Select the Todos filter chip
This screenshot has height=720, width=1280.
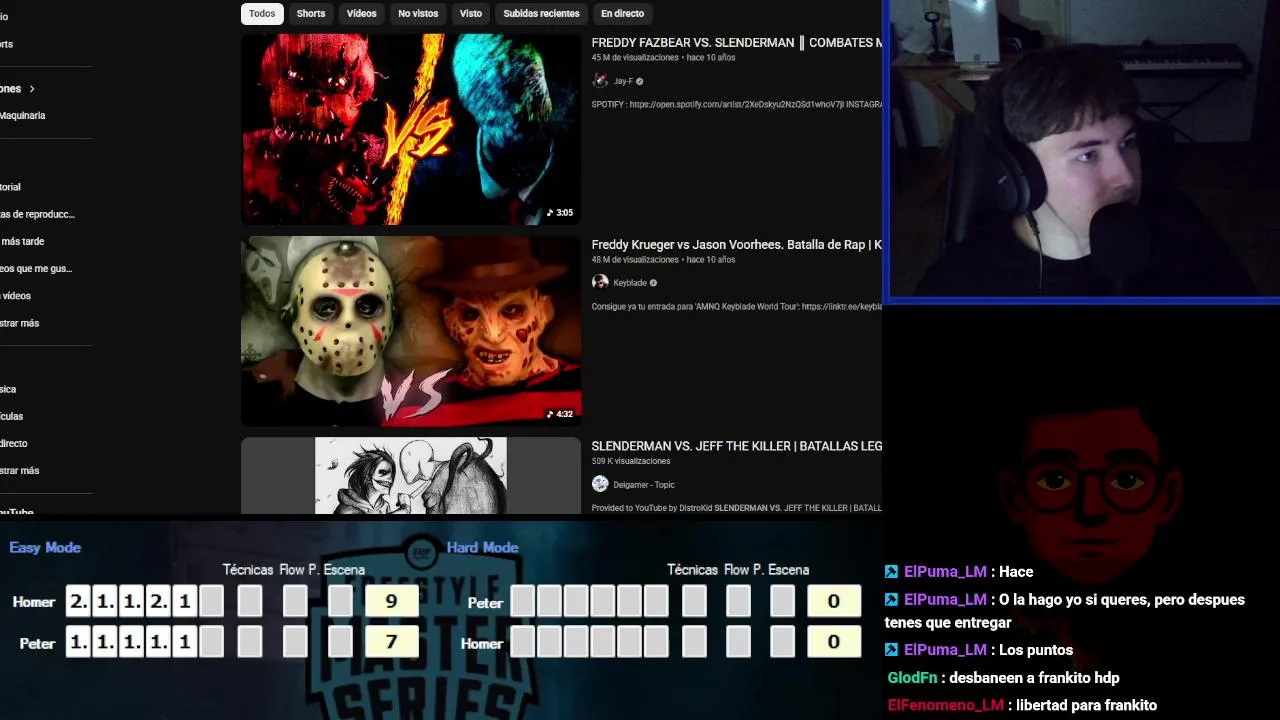tap(262, 13)
